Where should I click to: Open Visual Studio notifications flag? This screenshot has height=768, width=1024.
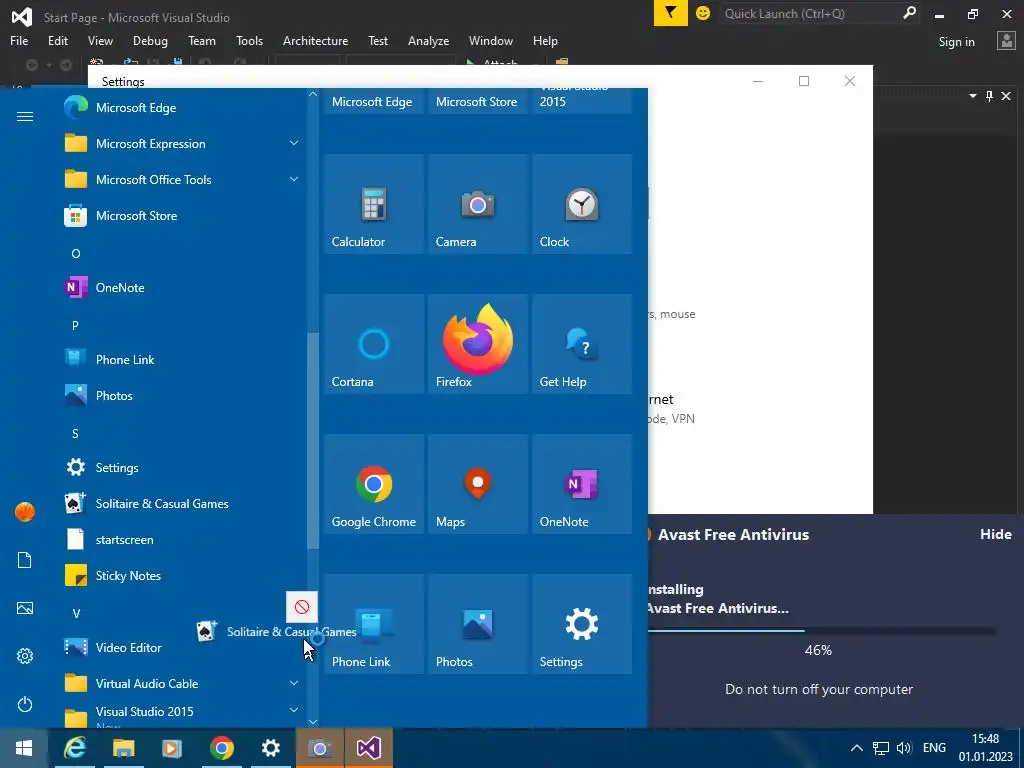point(671,13)
